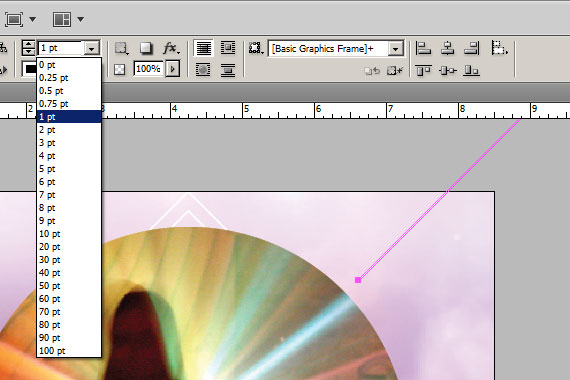Align right edges icon

tap(472, 48)
